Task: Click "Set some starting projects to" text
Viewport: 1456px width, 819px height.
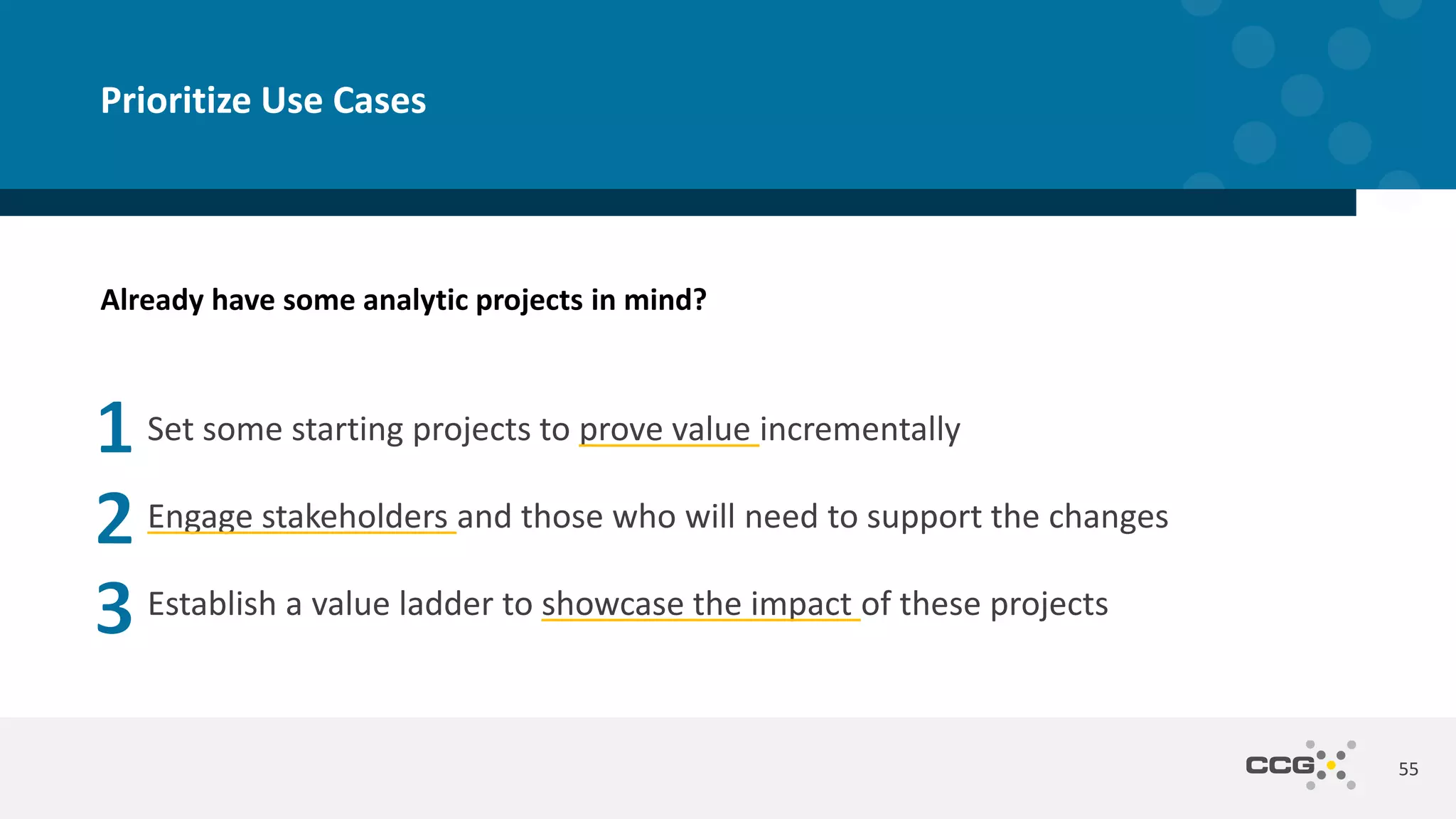Action: point(358,429)
